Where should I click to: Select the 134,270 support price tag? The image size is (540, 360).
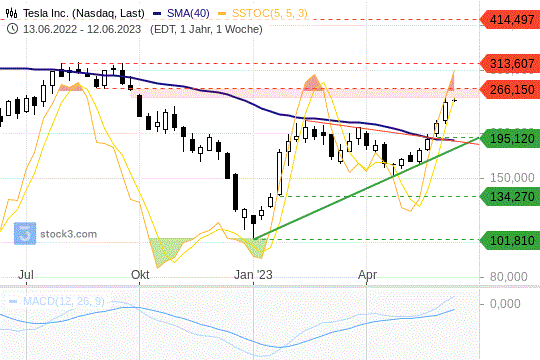[510, 197]
